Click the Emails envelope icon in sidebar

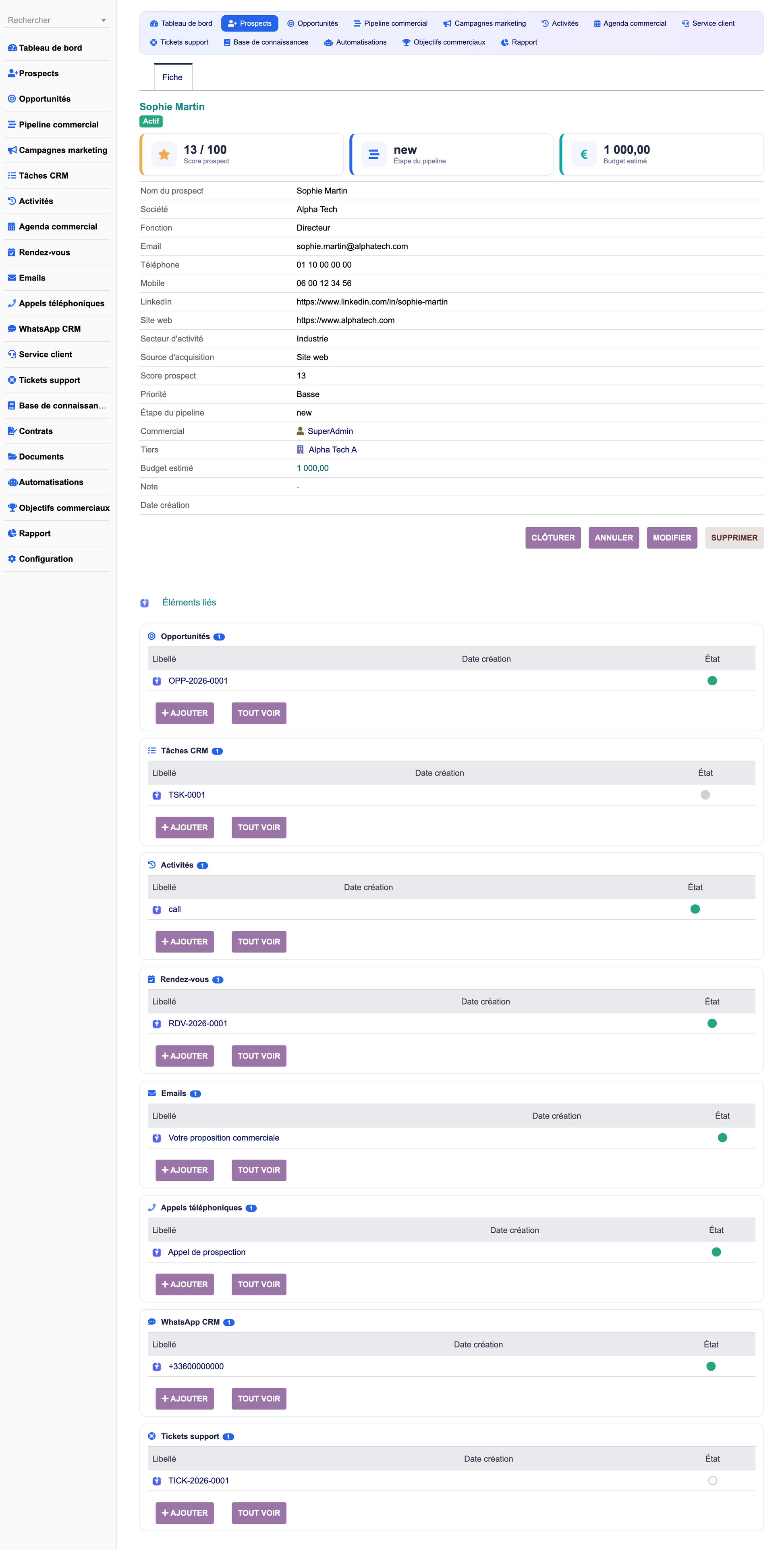(x=12, y=278)
